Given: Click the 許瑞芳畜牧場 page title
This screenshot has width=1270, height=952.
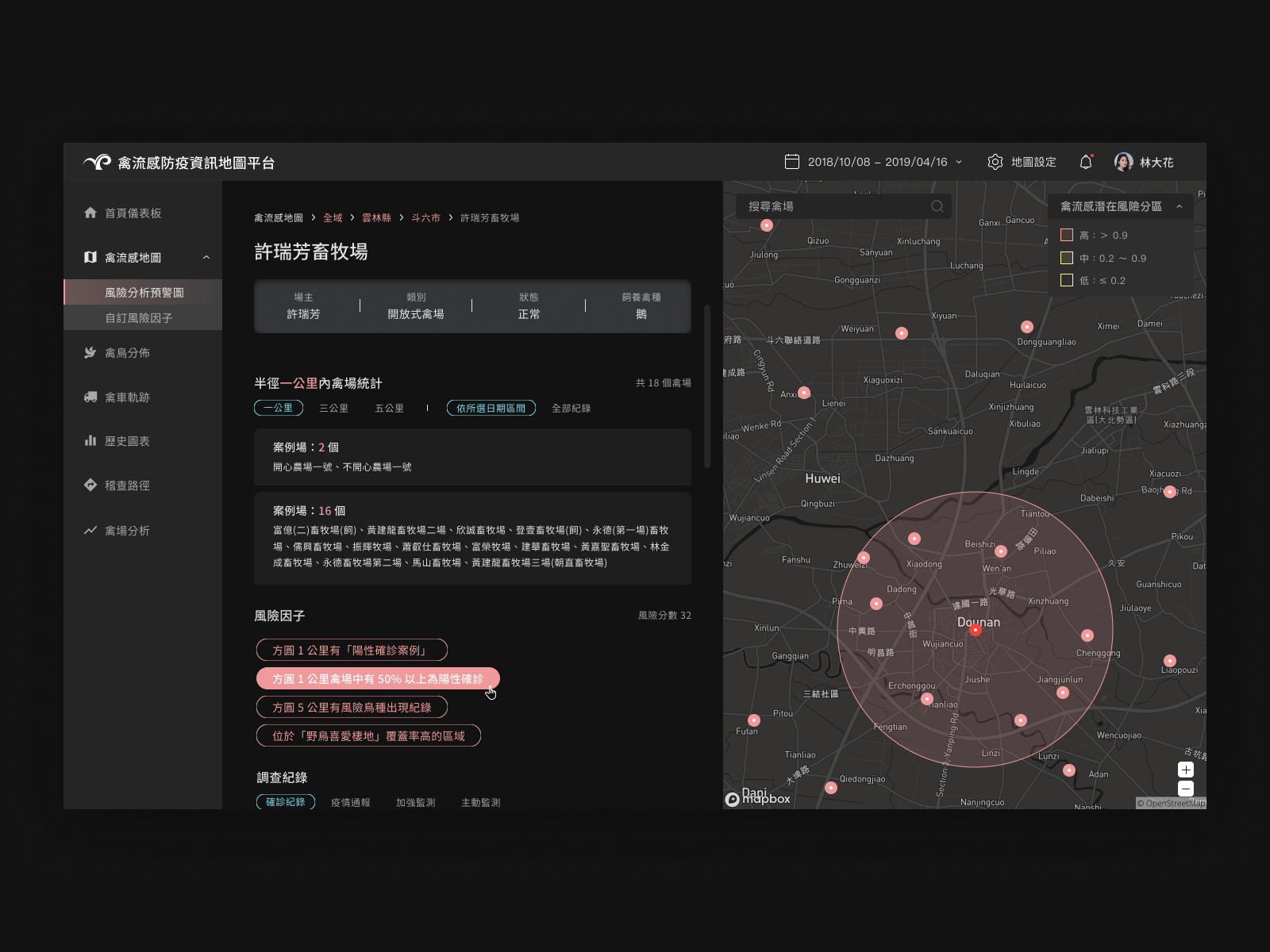Looking at the screenshot, I should [x=311, y=252].
